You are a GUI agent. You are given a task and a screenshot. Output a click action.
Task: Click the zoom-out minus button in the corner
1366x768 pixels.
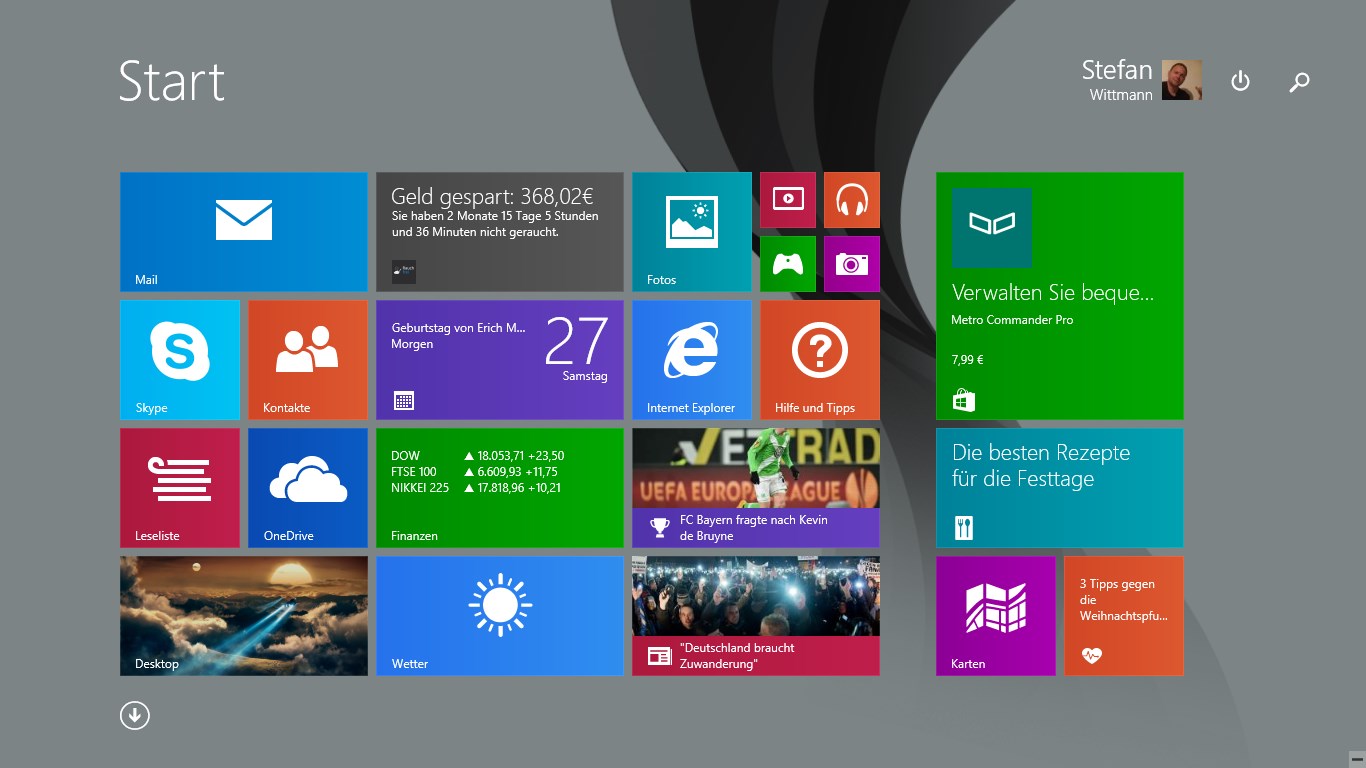coord(1356,758)
